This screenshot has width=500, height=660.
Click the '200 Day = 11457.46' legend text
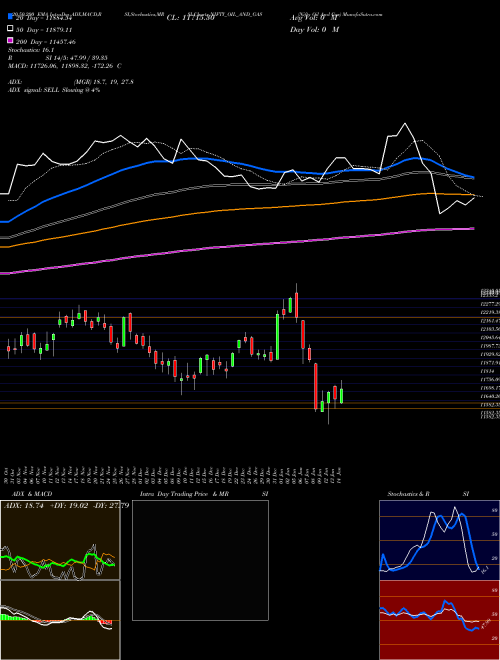click(45, 42)
